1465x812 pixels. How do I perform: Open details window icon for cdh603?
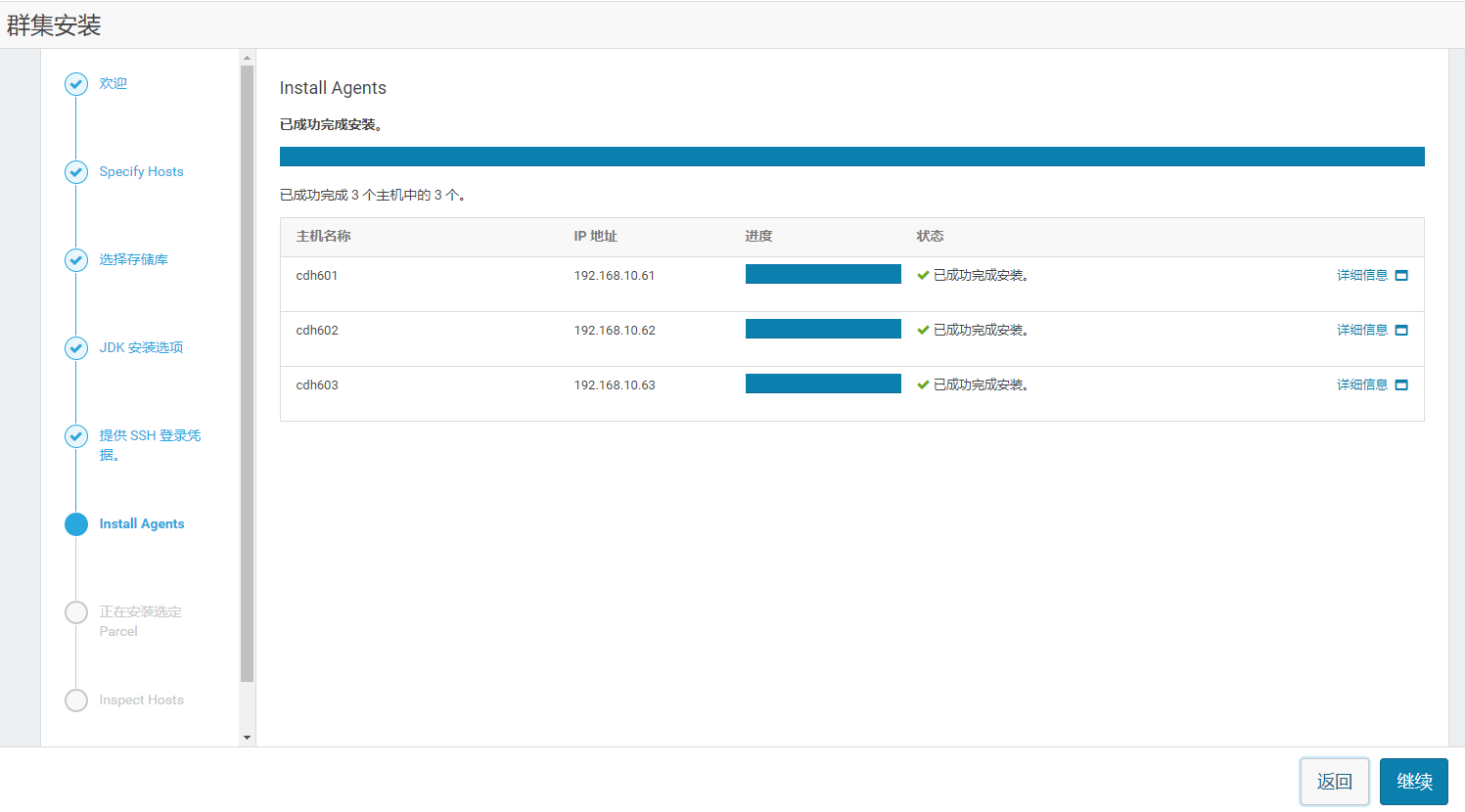pyautogui.click(x=1401, y=385)
